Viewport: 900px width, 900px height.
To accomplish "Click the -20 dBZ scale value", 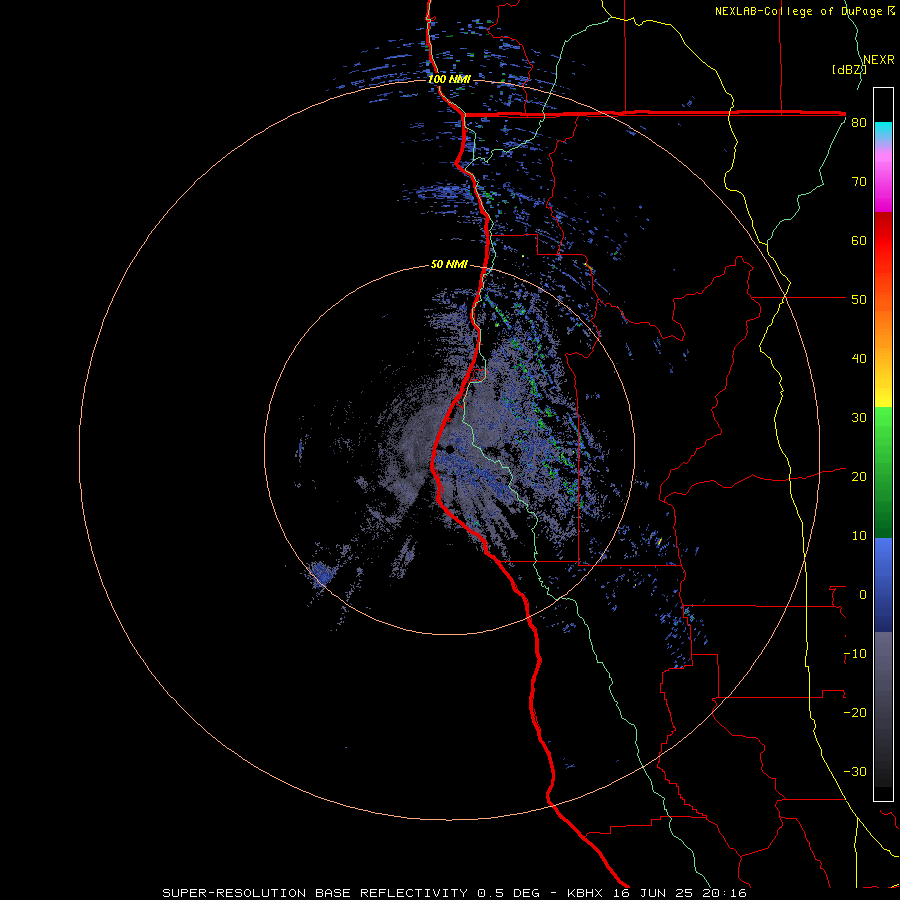I will [x=855, y=713].
